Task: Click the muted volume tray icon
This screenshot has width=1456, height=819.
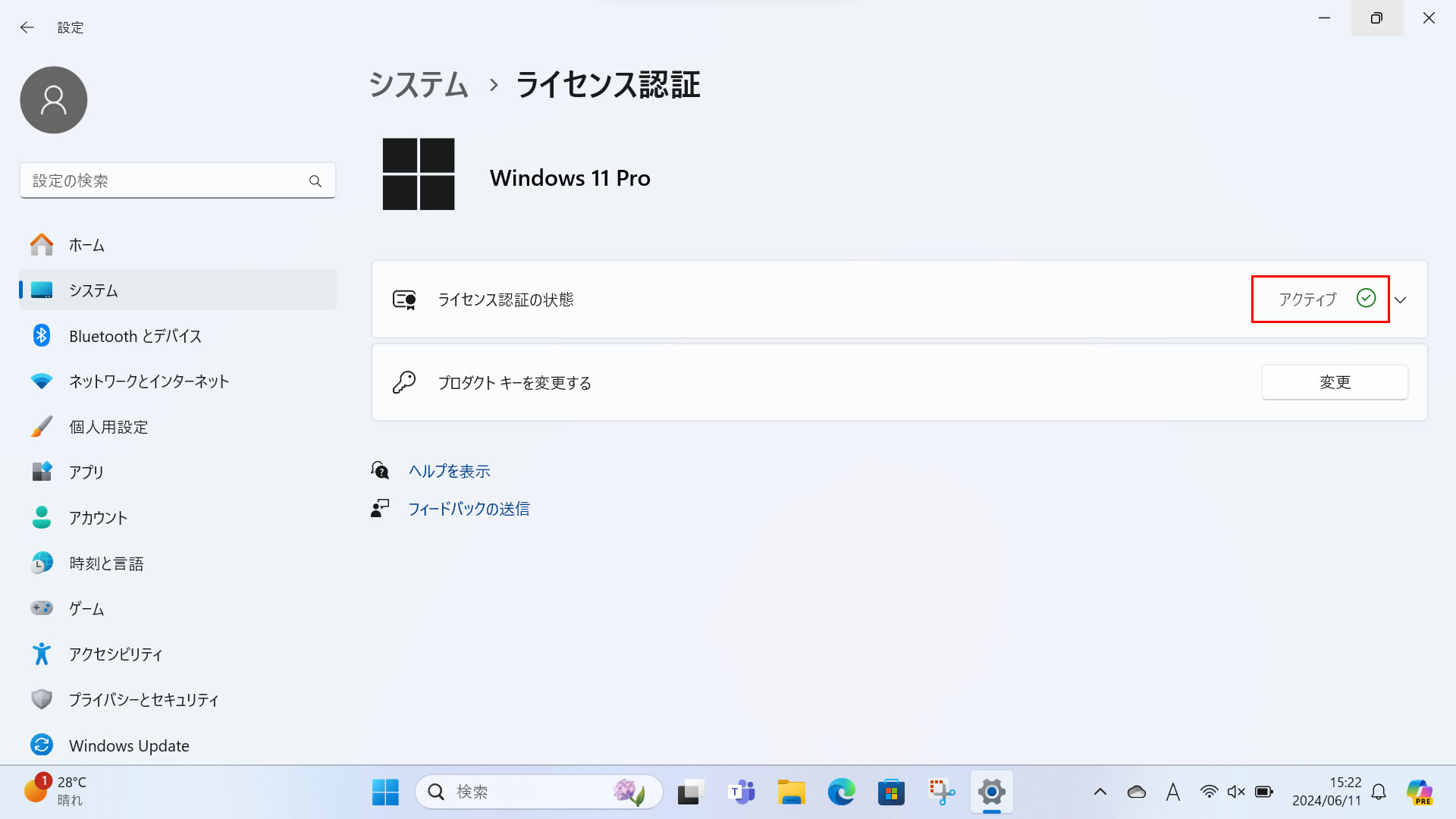Action: [x=1236, y=792]
